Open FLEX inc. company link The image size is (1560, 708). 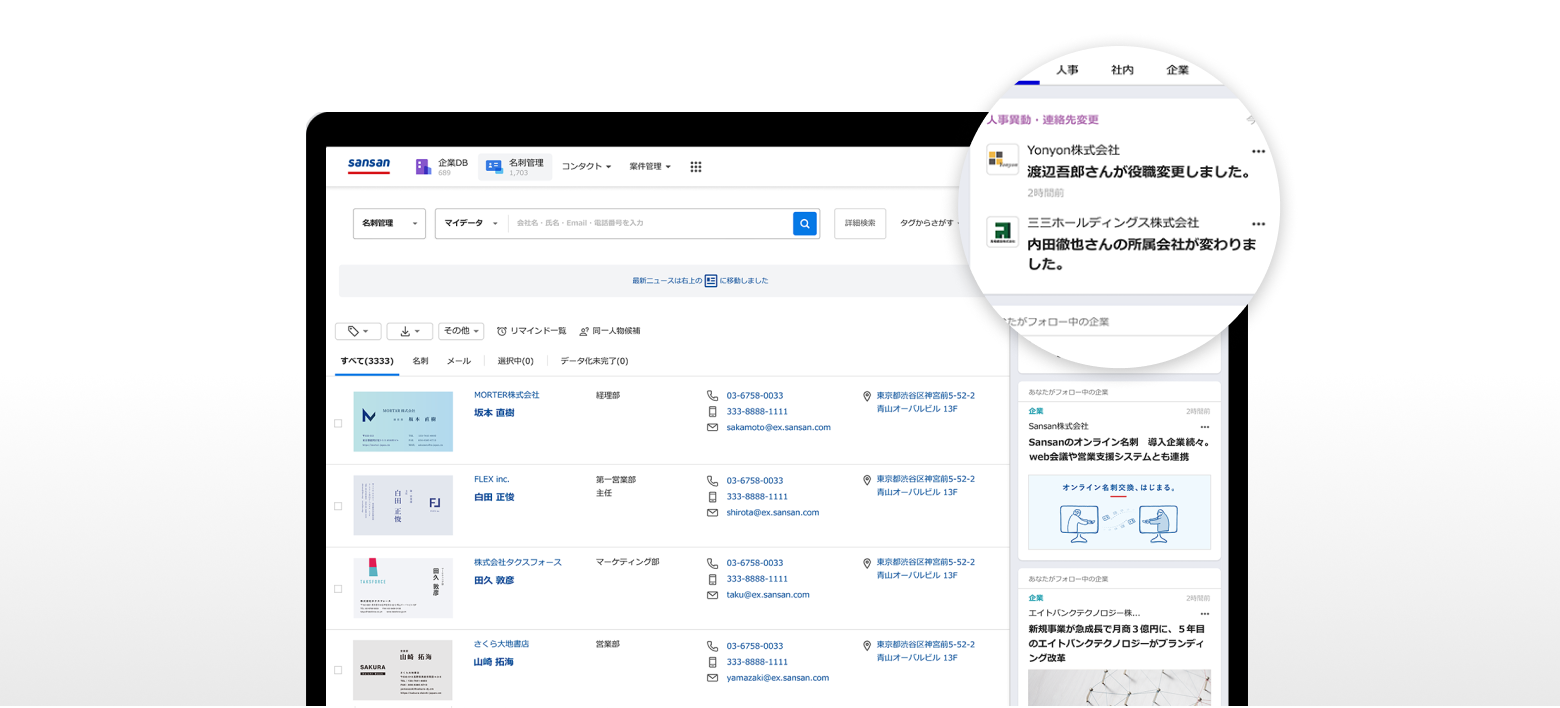click(x=491, y=479)
